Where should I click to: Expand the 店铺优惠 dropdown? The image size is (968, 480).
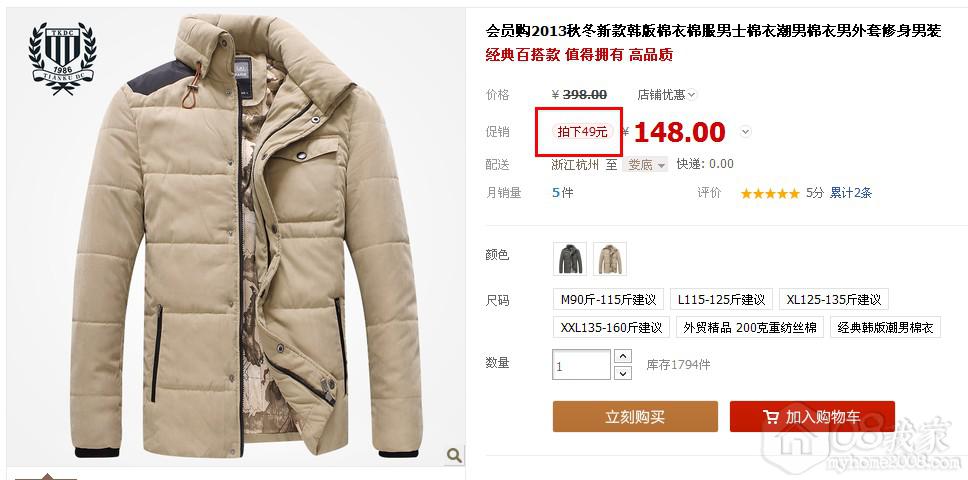[667, 95]
